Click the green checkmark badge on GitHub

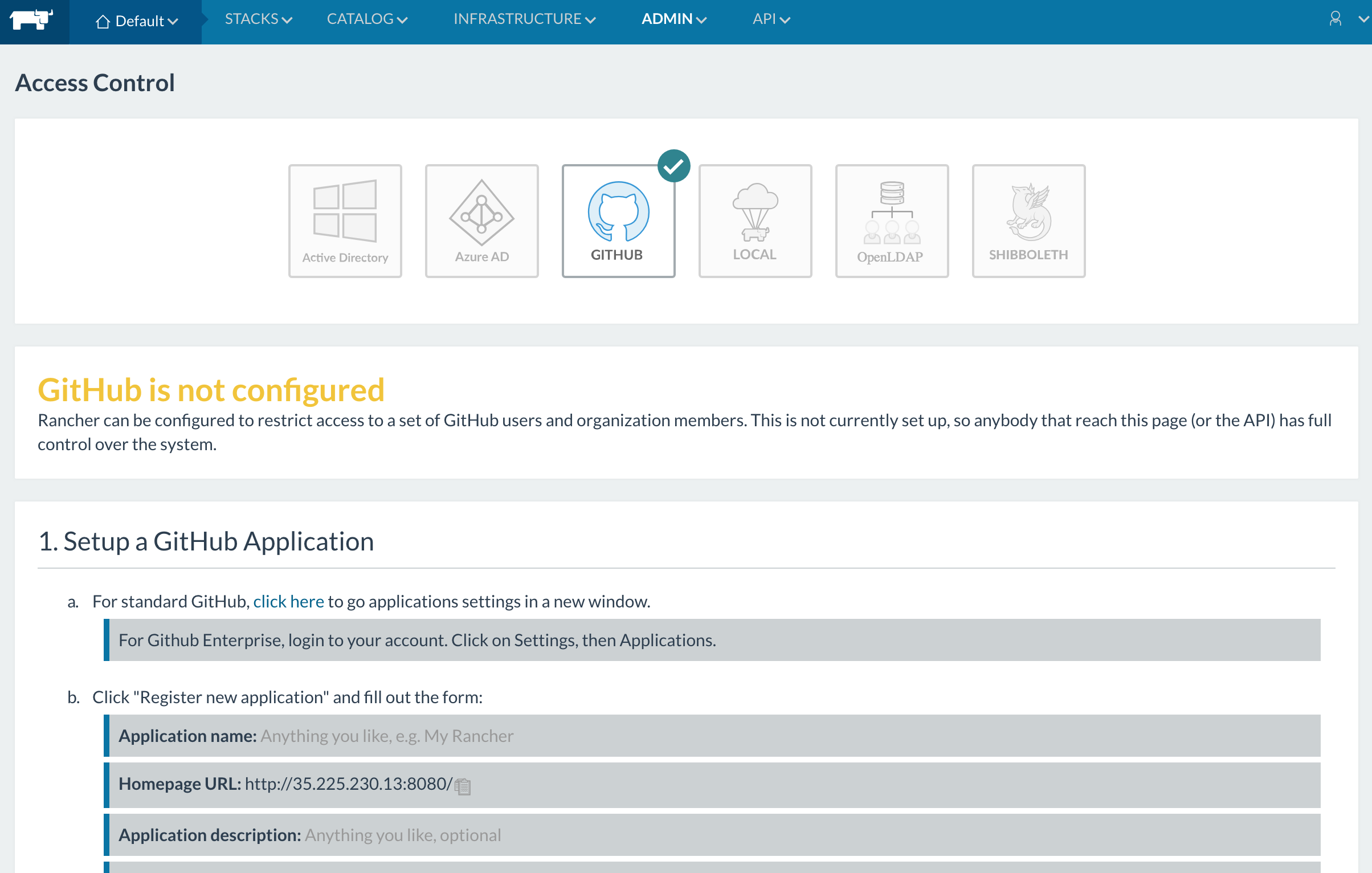(x=674, y=166)
